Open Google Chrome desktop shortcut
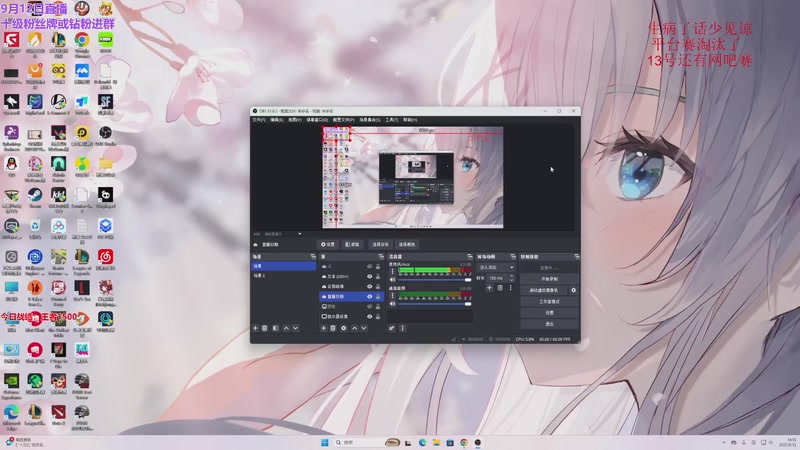 (x=82, y=43)
